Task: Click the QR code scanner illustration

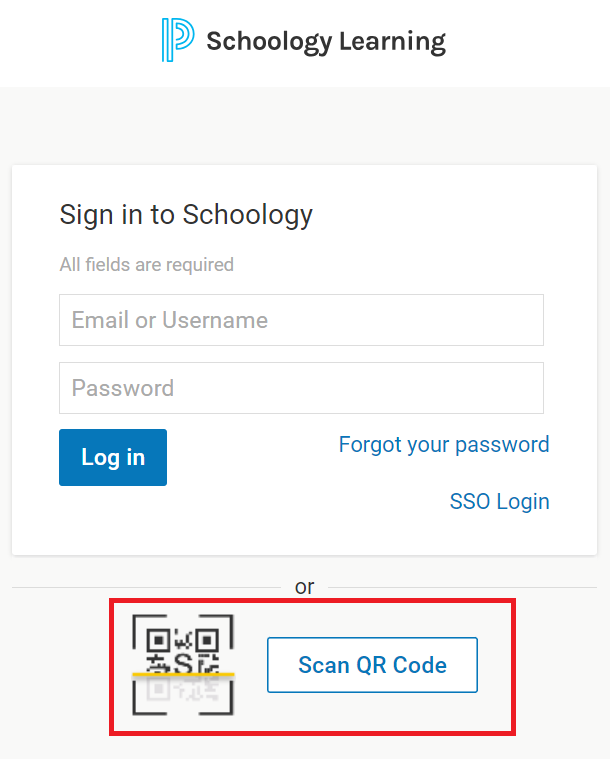Action: coord(183,665)
